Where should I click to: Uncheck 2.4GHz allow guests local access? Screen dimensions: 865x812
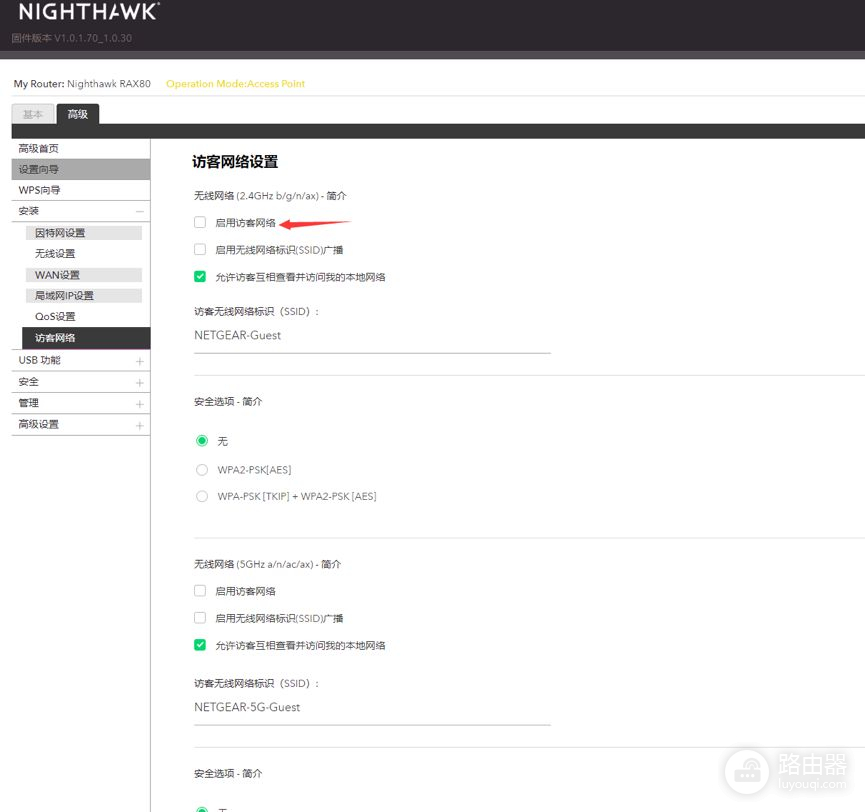[200, 277]
